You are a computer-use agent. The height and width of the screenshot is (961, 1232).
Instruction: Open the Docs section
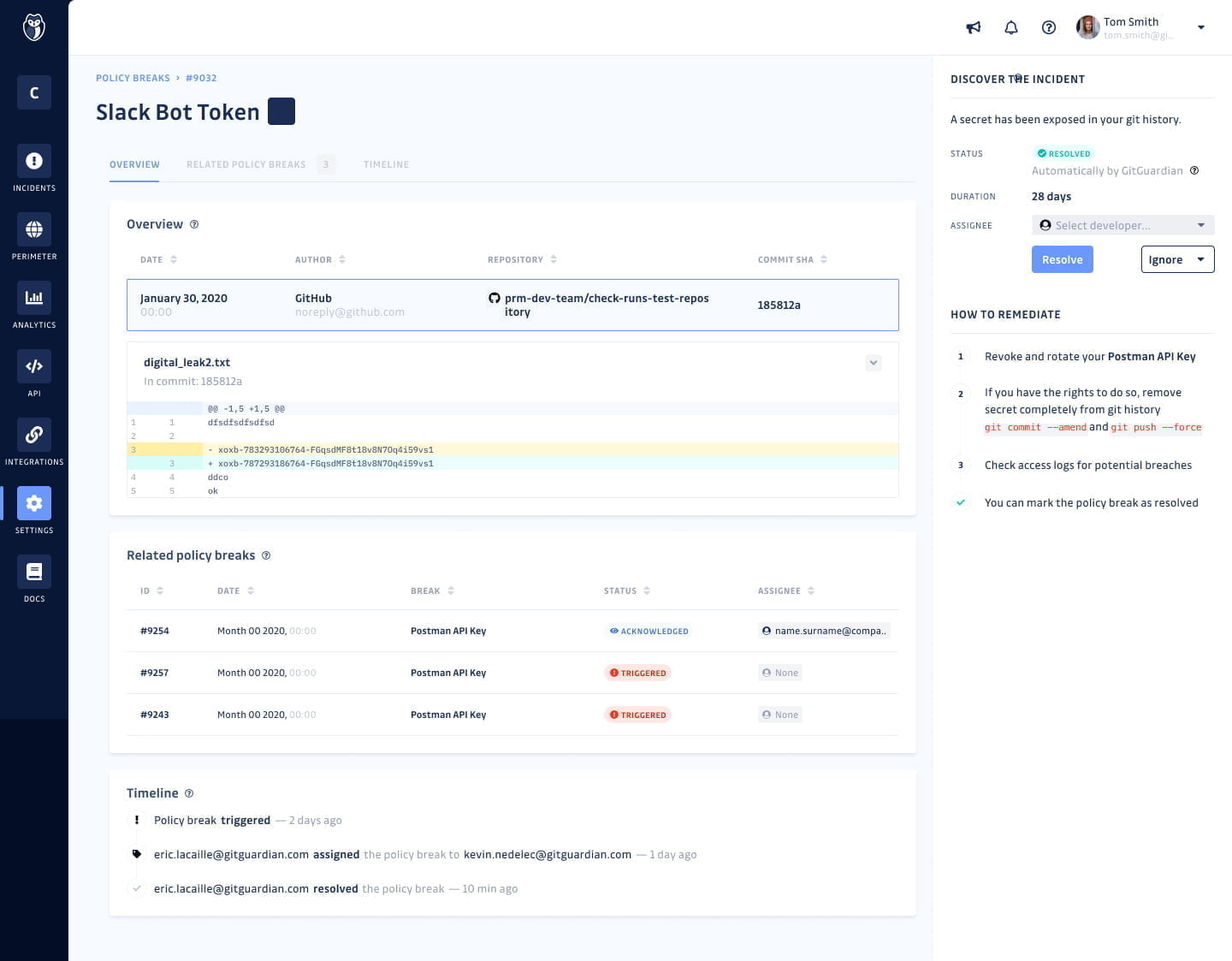(x=34, y=579)
